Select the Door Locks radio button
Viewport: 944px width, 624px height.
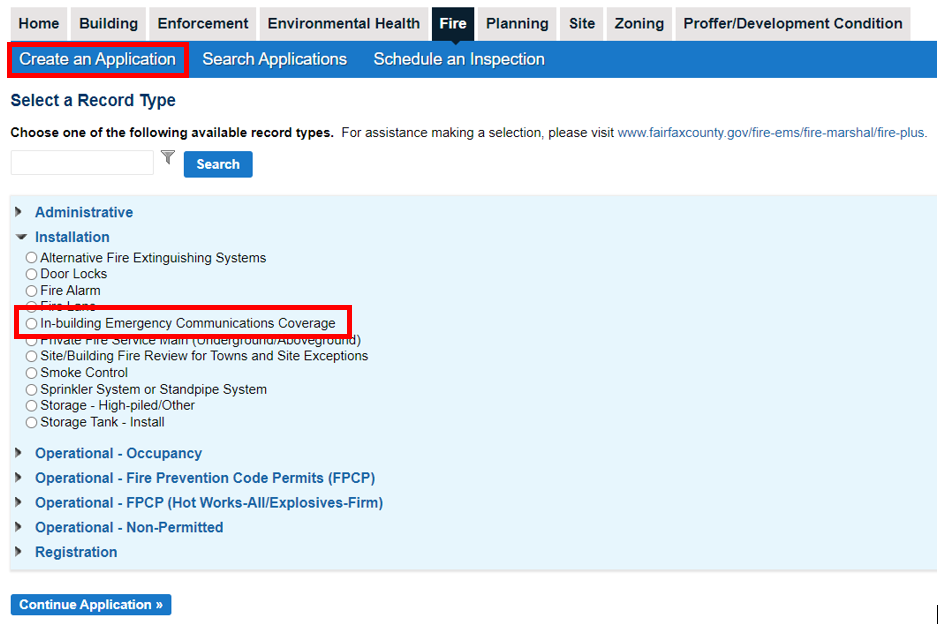pyautogui.click(x=31, y=274)
